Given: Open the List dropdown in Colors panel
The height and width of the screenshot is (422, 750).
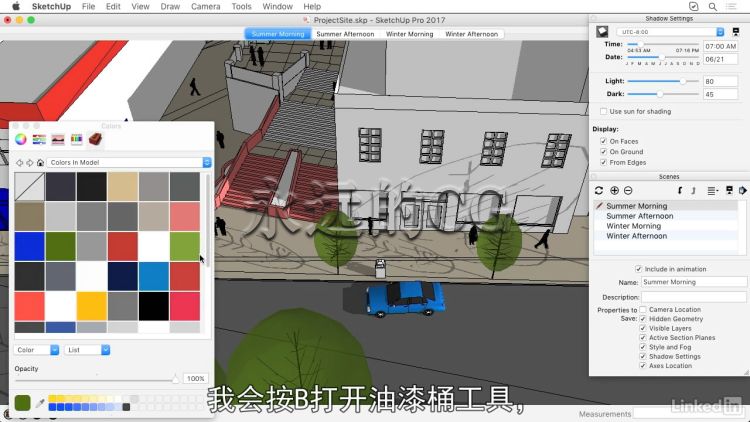Looking at the screenshot, I should tap(88, 350).
